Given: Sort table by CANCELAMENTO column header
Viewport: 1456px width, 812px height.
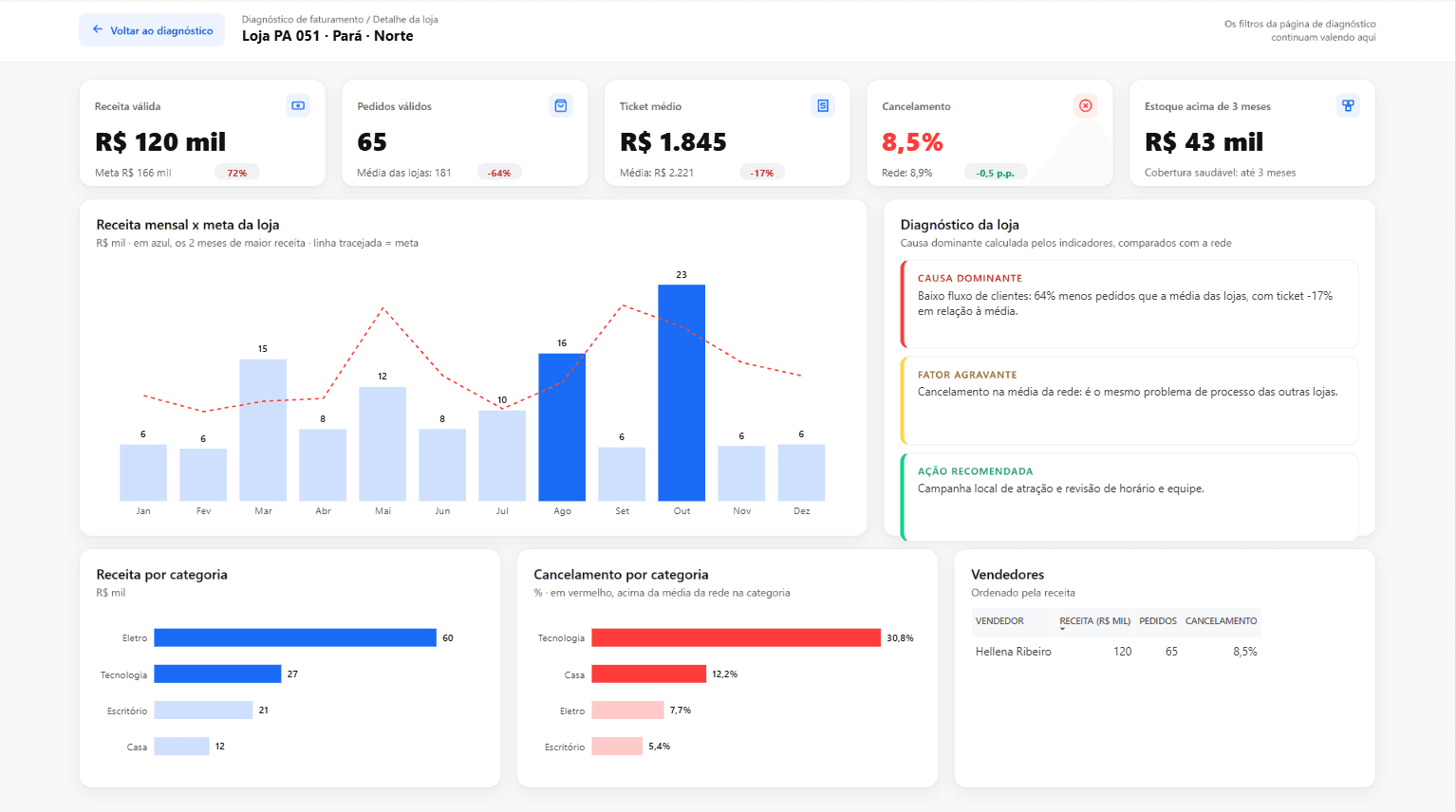Looking at the screenshot, I should (x=1221, y=621).
